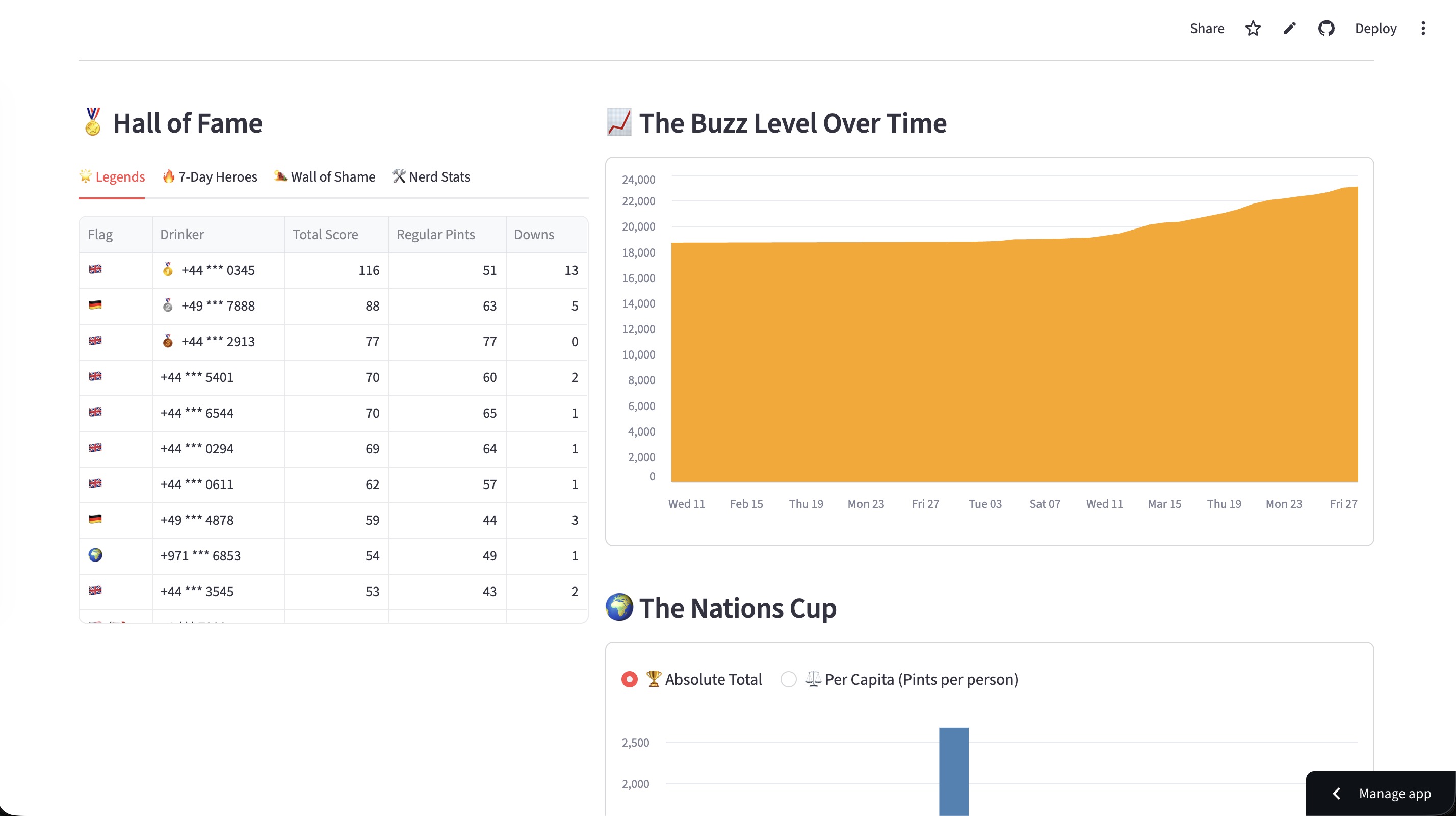The image size is (1456, 816).
Task: Click the globe icon in +971 *** 6853 row
Action: [x=95, y=555]
